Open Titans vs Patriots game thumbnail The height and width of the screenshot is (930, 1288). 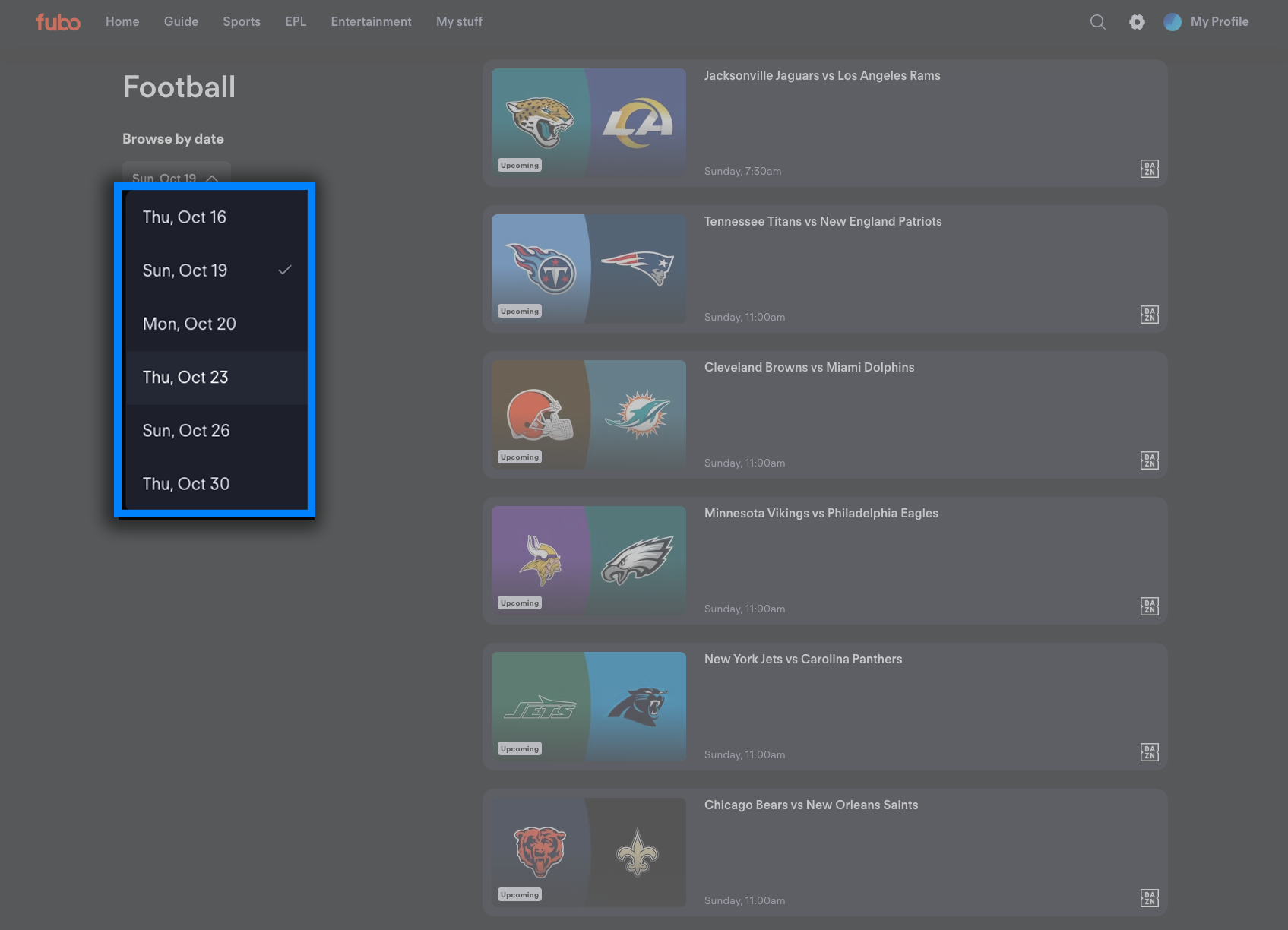pyautogui.click(x=589, y=269)
